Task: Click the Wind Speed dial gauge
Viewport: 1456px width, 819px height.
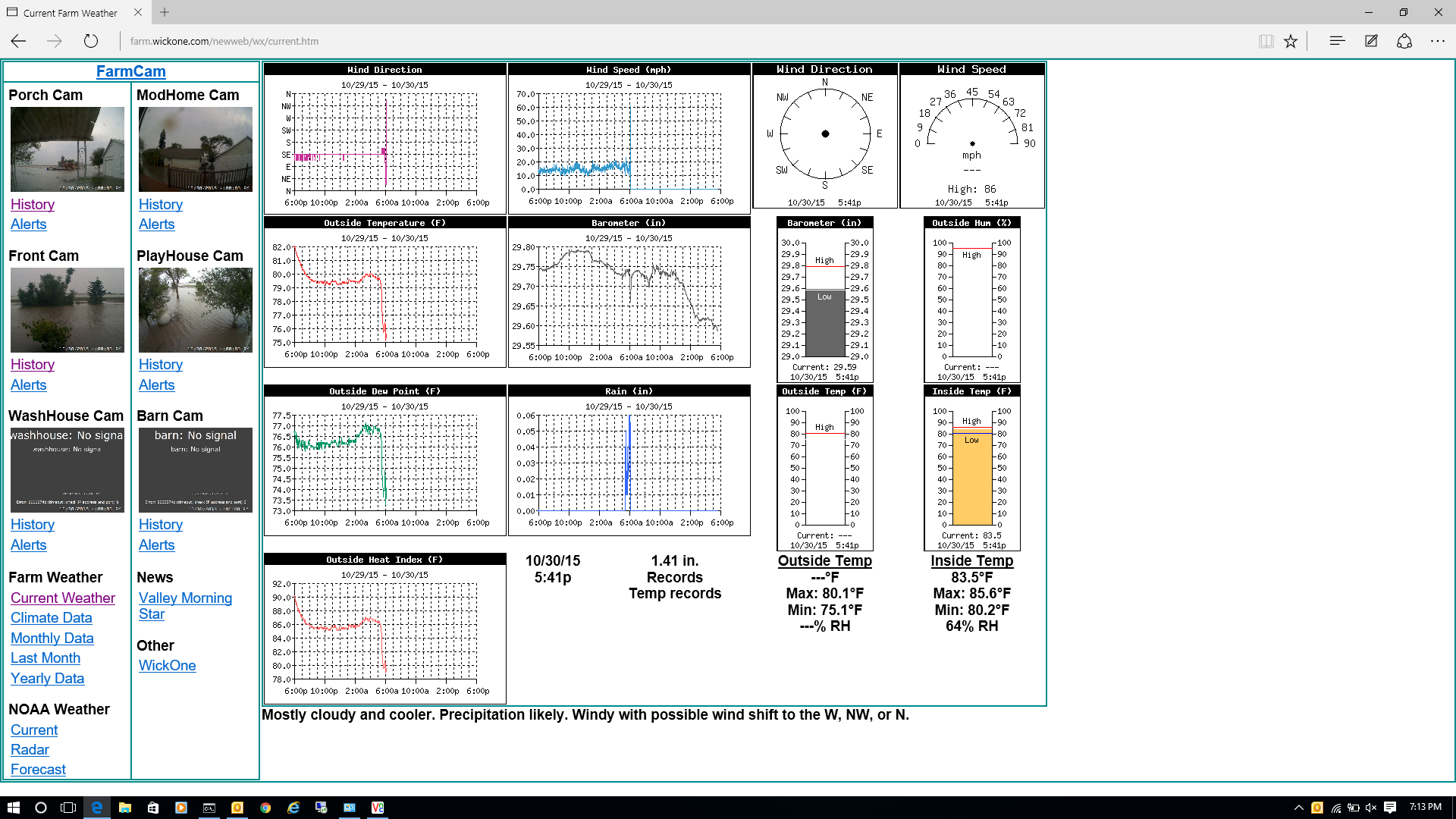Action: [972, 135]
